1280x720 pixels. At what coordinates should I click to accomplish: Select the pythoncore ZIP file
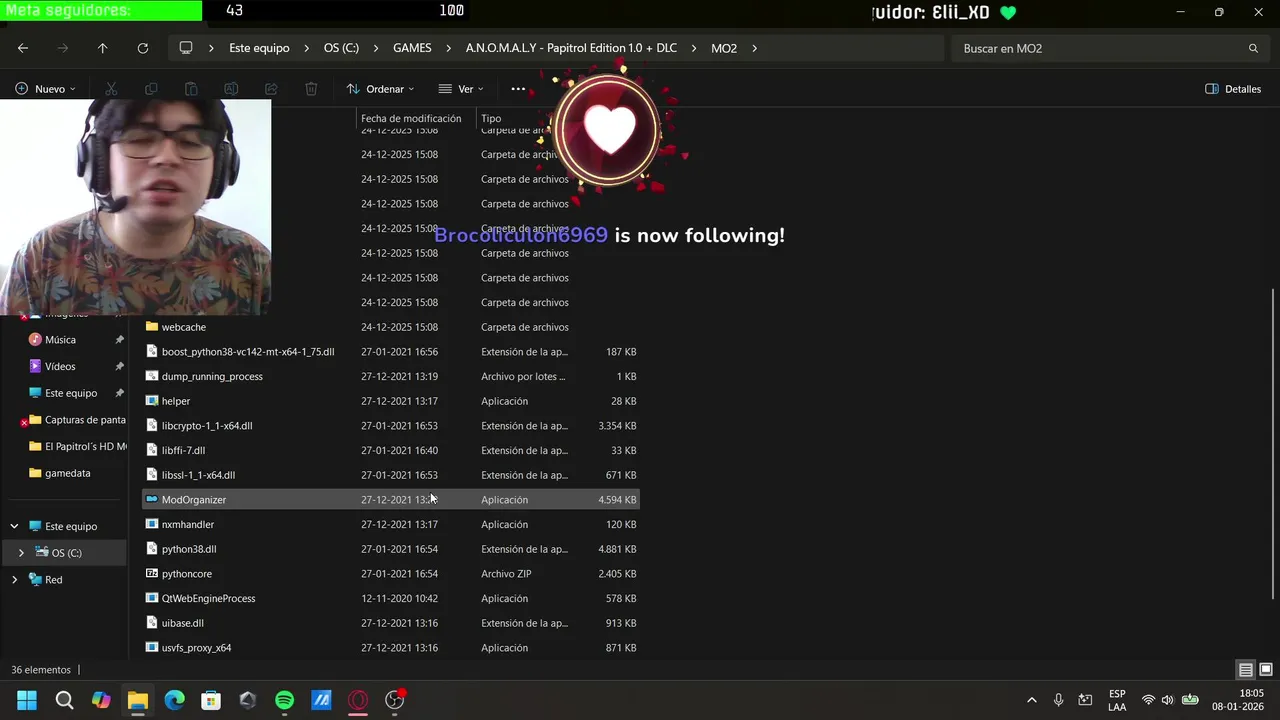coord(390,574)
